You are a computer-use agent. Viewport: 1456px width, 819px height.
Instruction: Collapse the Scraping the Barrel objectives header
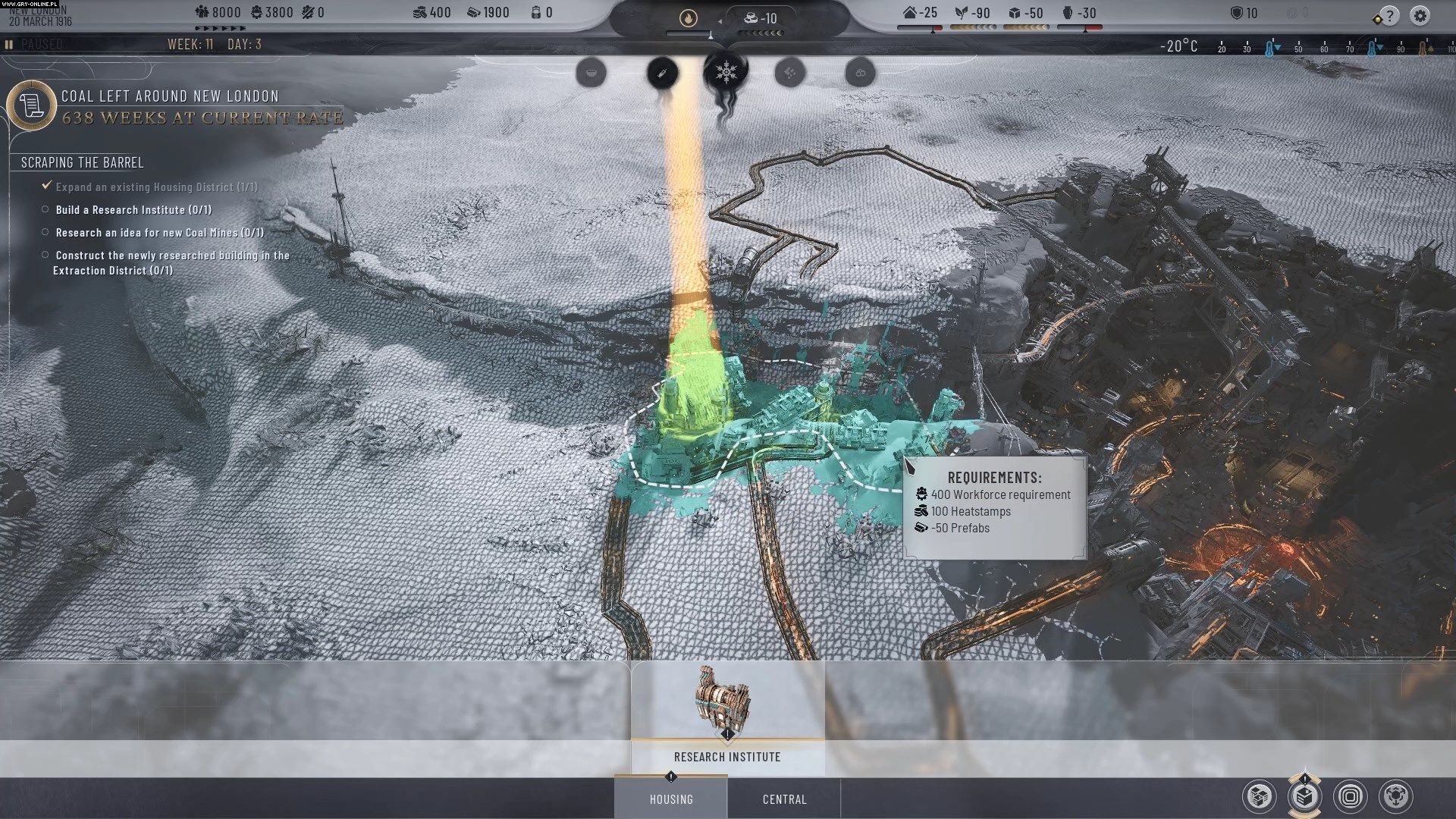click(x=82, y=162)
